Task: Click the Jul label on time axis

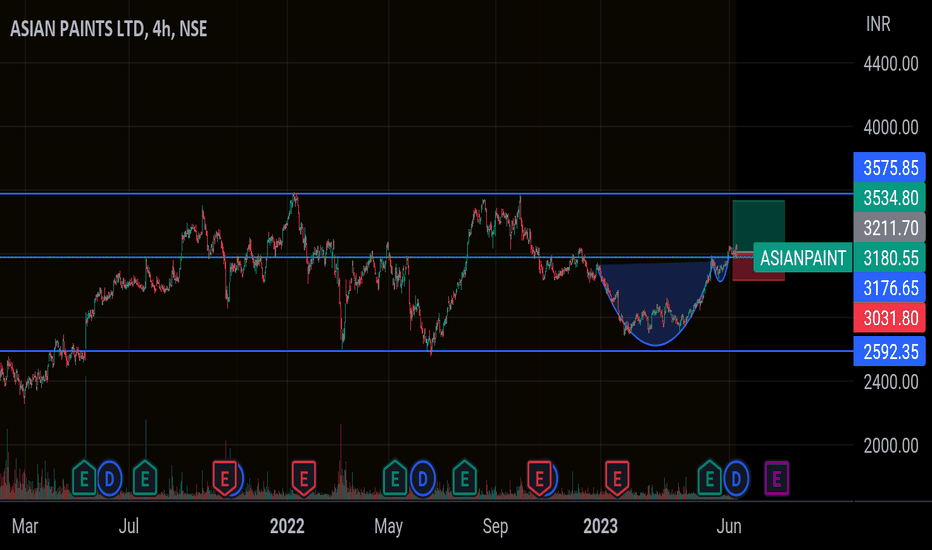Action: (129, 526)
